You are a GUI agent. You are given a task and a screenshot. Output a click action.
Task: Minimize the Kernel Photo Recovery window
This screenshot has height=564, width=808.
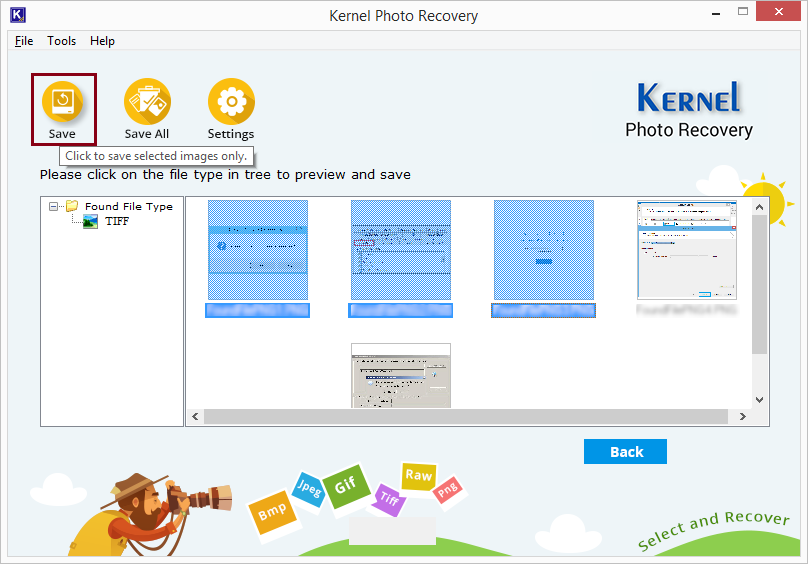point(716,13)
